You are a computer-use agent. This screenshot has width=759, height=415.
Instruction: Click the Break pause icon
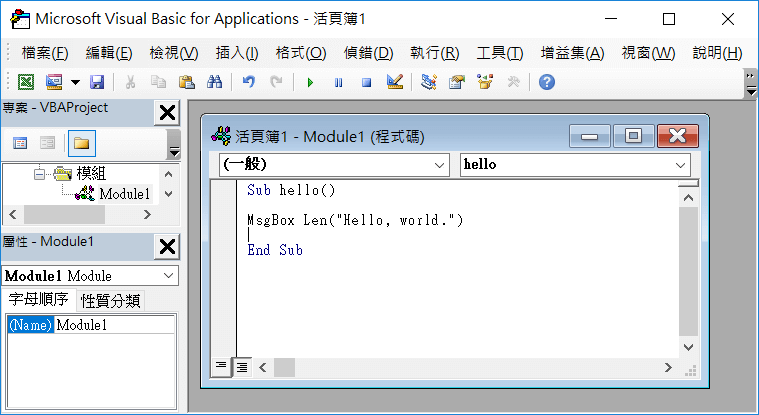338,82
